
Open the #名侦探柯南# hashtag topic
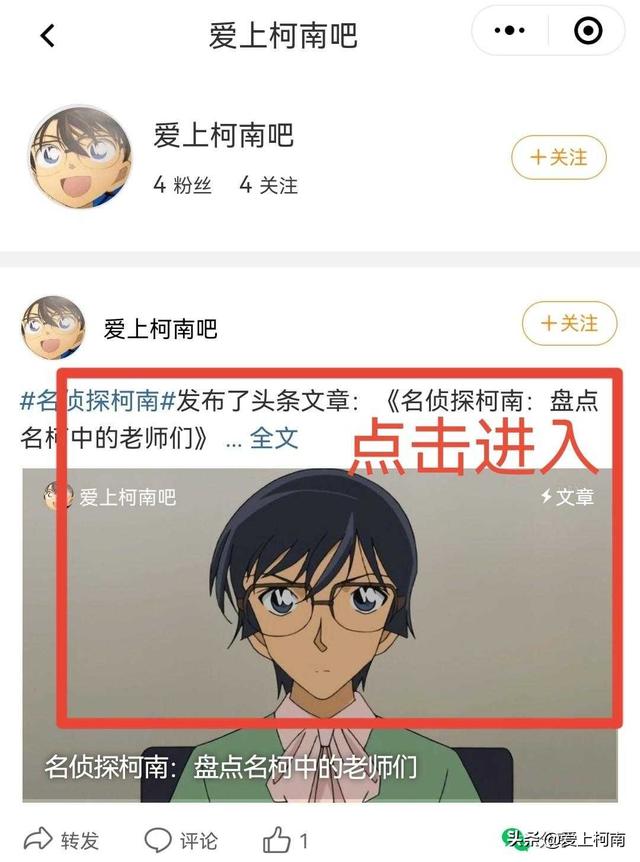[97, 401]
